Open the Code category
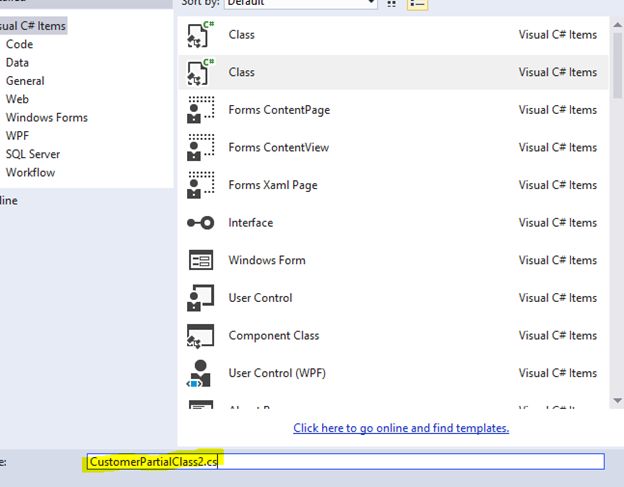This screenshot has height=487, width=624. tap(20, 44)
